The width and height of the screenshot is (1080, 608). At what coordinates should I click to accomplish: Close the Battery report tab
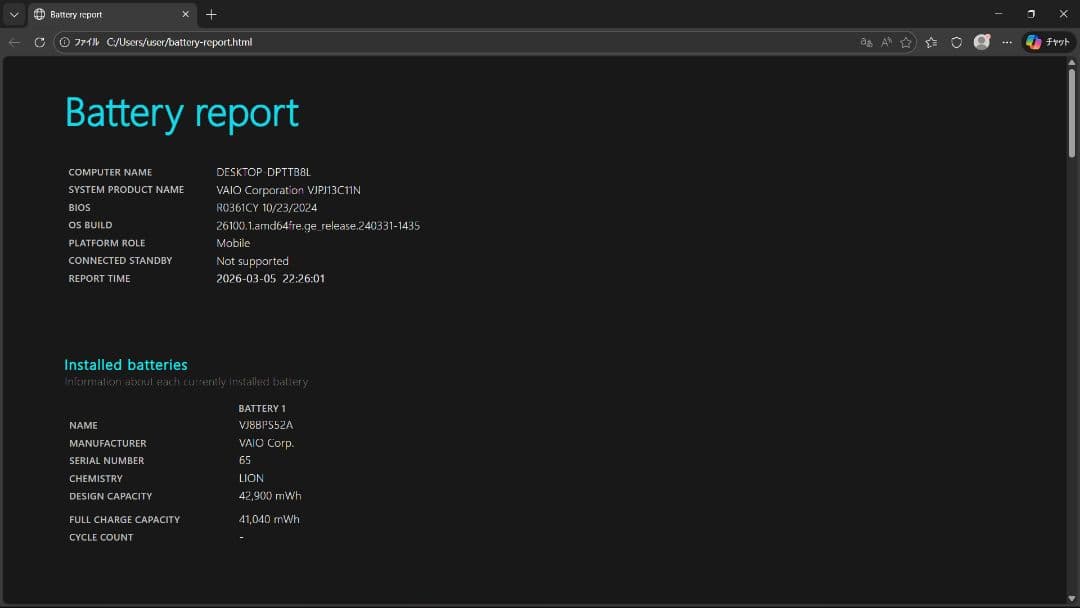click(x=186, y=14)
